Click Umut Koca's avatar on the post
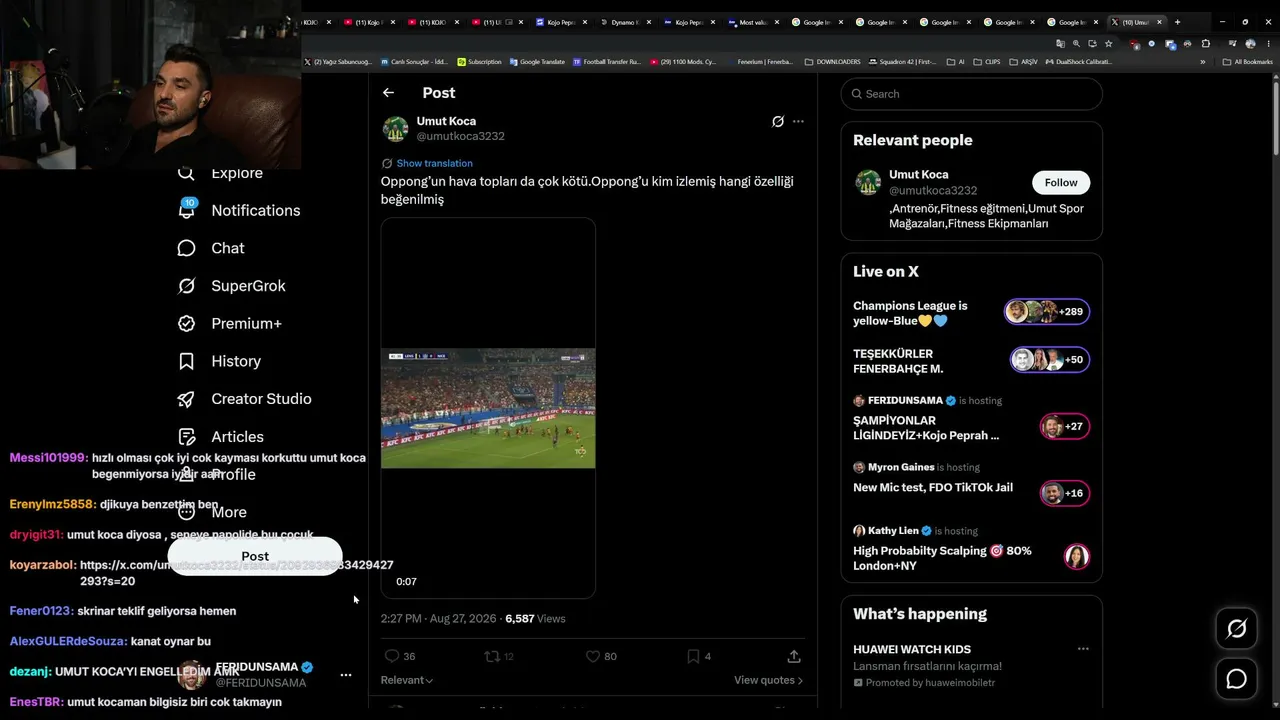The width and height of the screenshot is (1280, 720). click(396, 129)
